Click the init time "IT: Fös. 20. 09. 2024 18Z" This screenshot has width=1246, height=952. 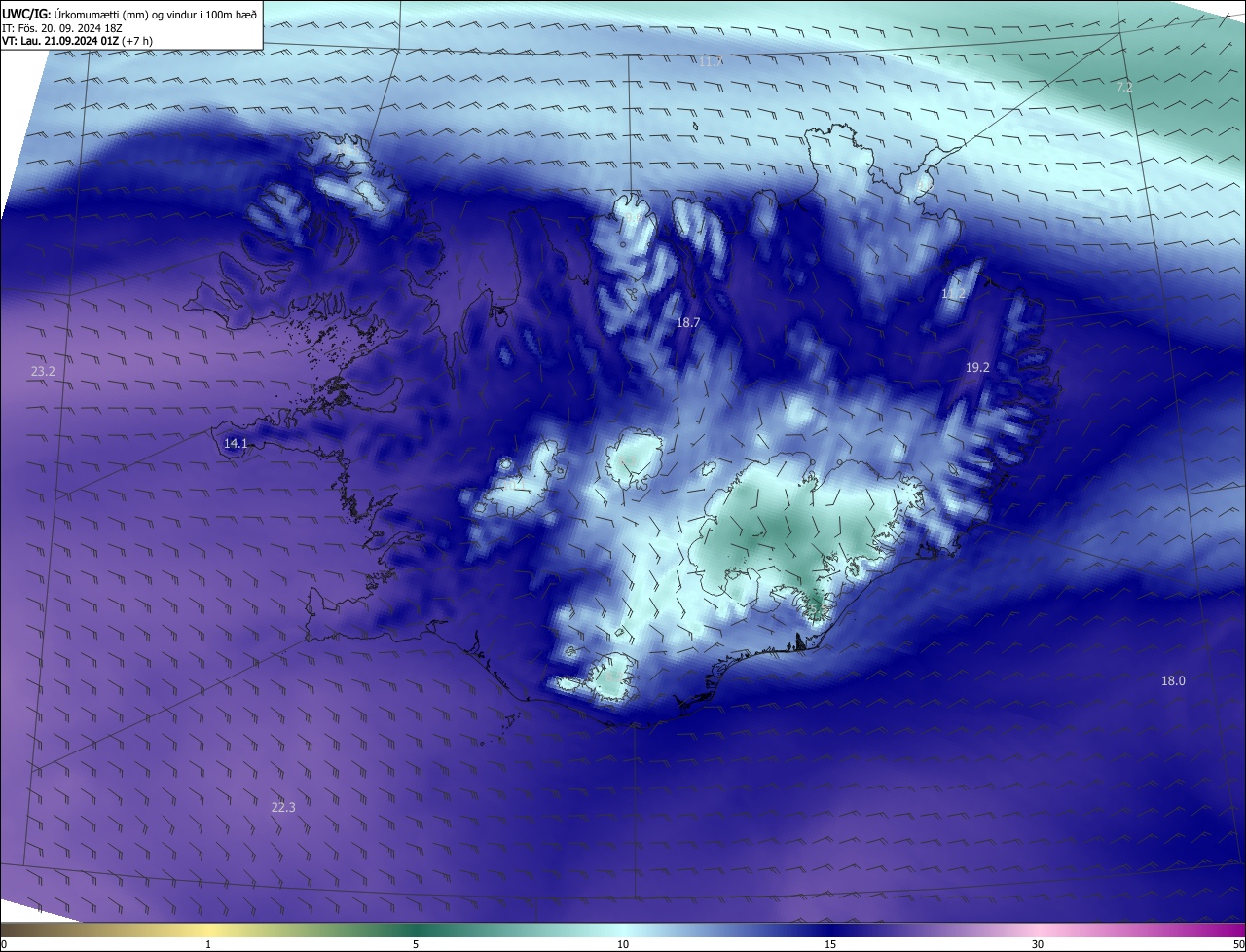[x=64, y=27]
